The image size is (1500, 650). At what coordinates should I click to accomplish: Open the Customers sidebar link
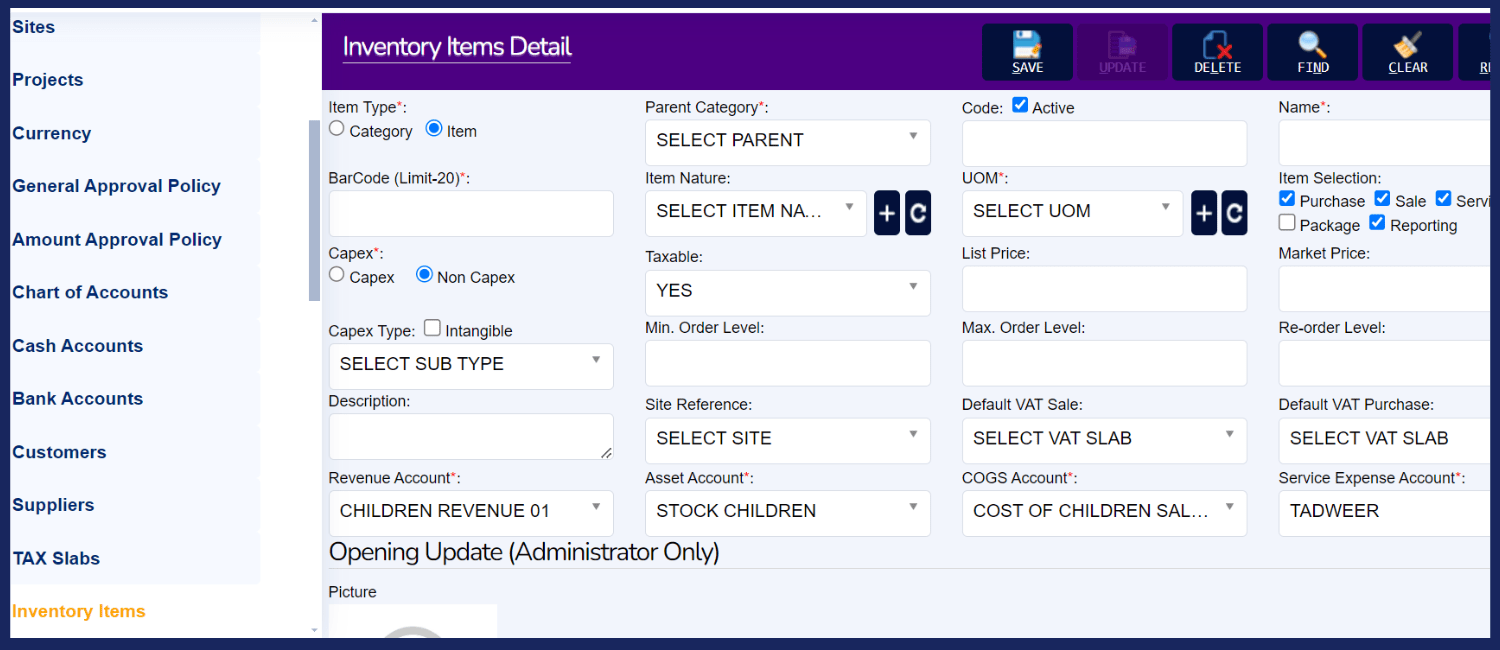(x=59, y=452)
